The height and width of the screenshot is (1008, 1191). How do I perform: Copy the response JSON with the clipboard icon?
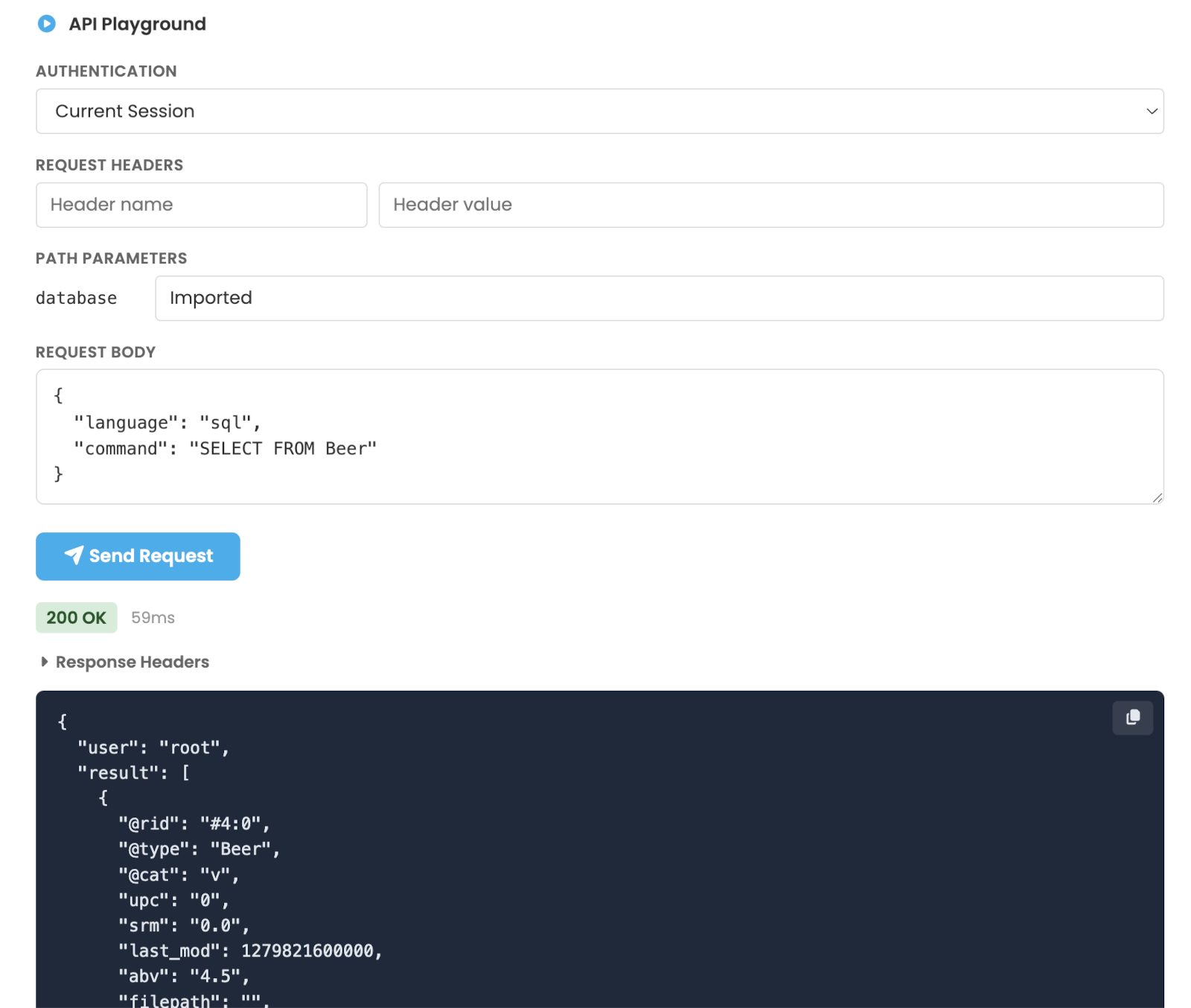pyautogui.click(x=1132, y=717)
